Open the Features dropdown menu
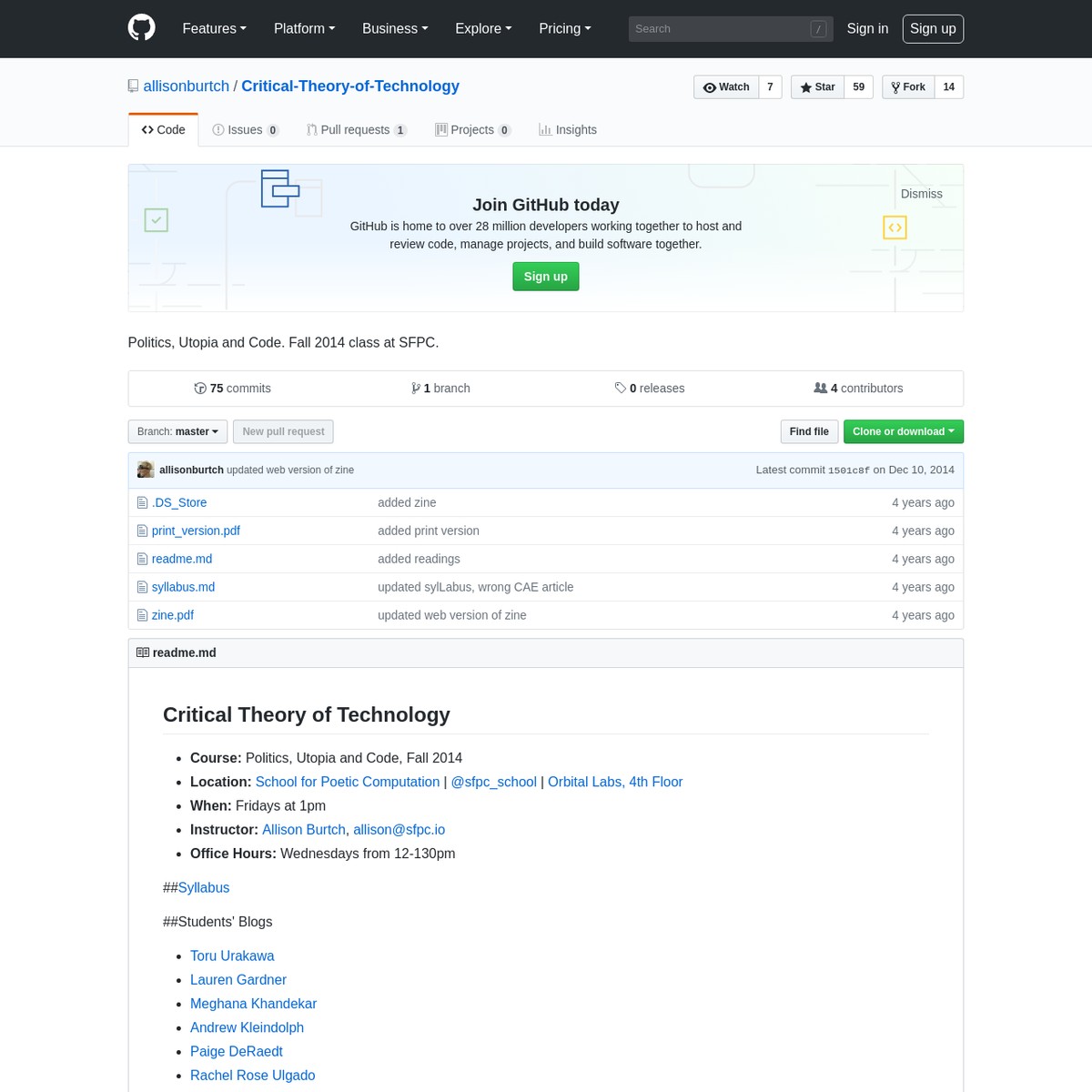The width and height of the screenshot is (1092, 1092). [x=215, y=28]
